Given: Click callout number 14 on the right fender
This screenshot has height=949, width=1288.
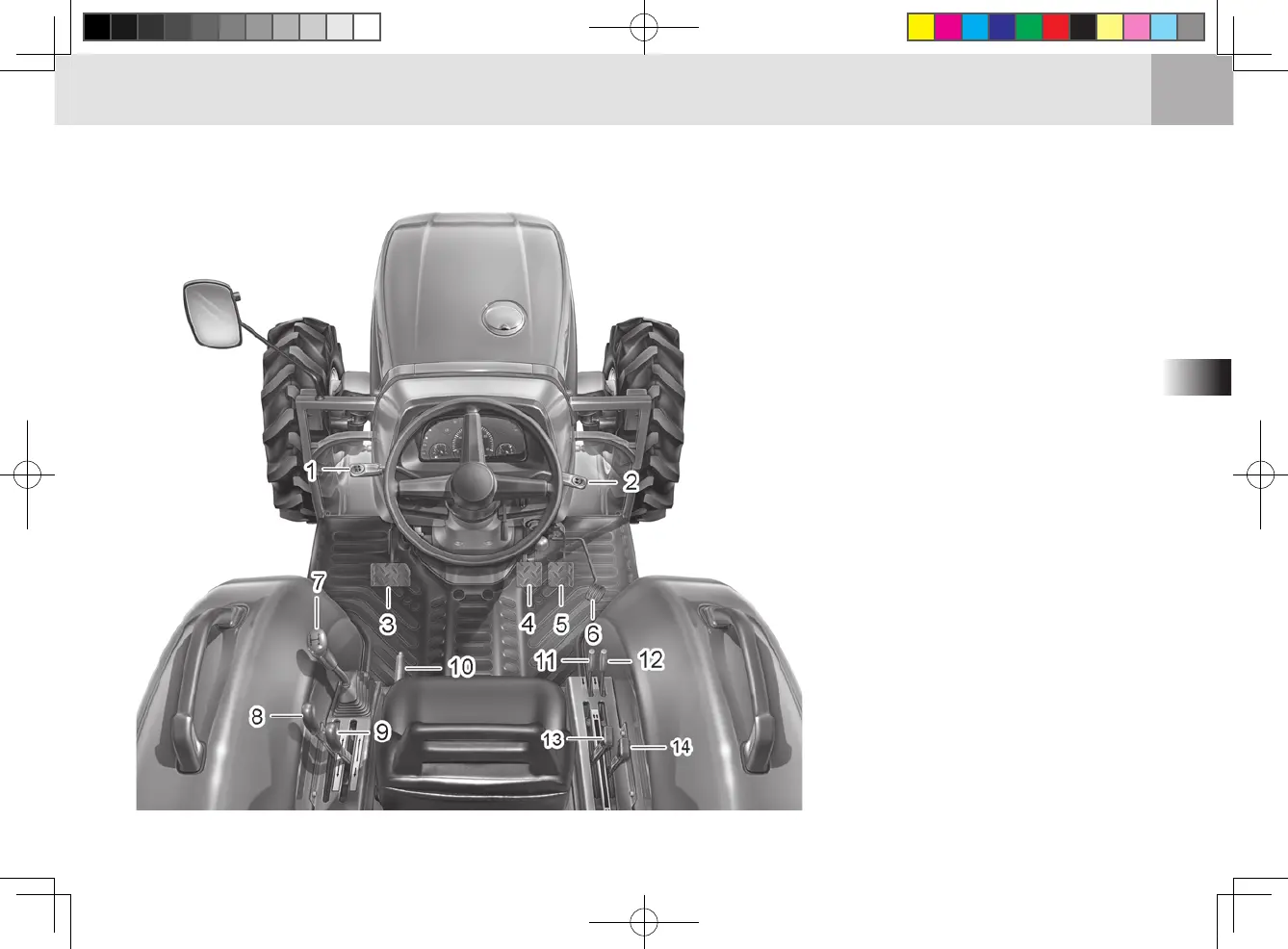Looking at the screenshot, I should coord(681,747).
